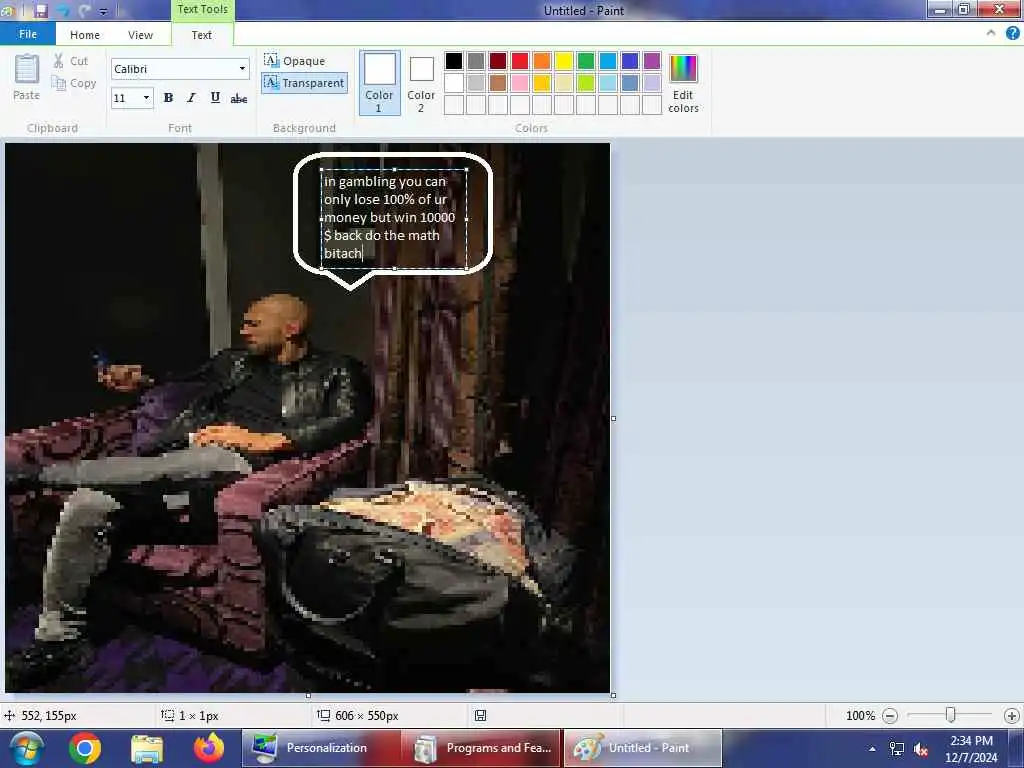The height and width of the screenshot is (768, 1024).
Task: Launch Firefox from the taskbar
Action: [209, 748]
